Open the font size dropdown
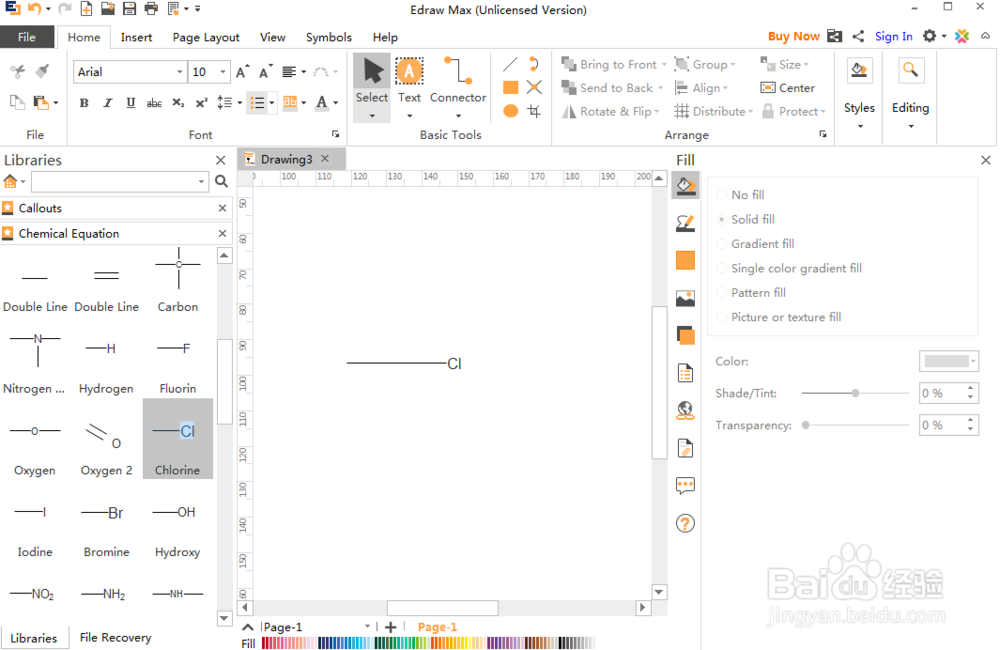Viewport: 1000px width, 650px height. 223,72
